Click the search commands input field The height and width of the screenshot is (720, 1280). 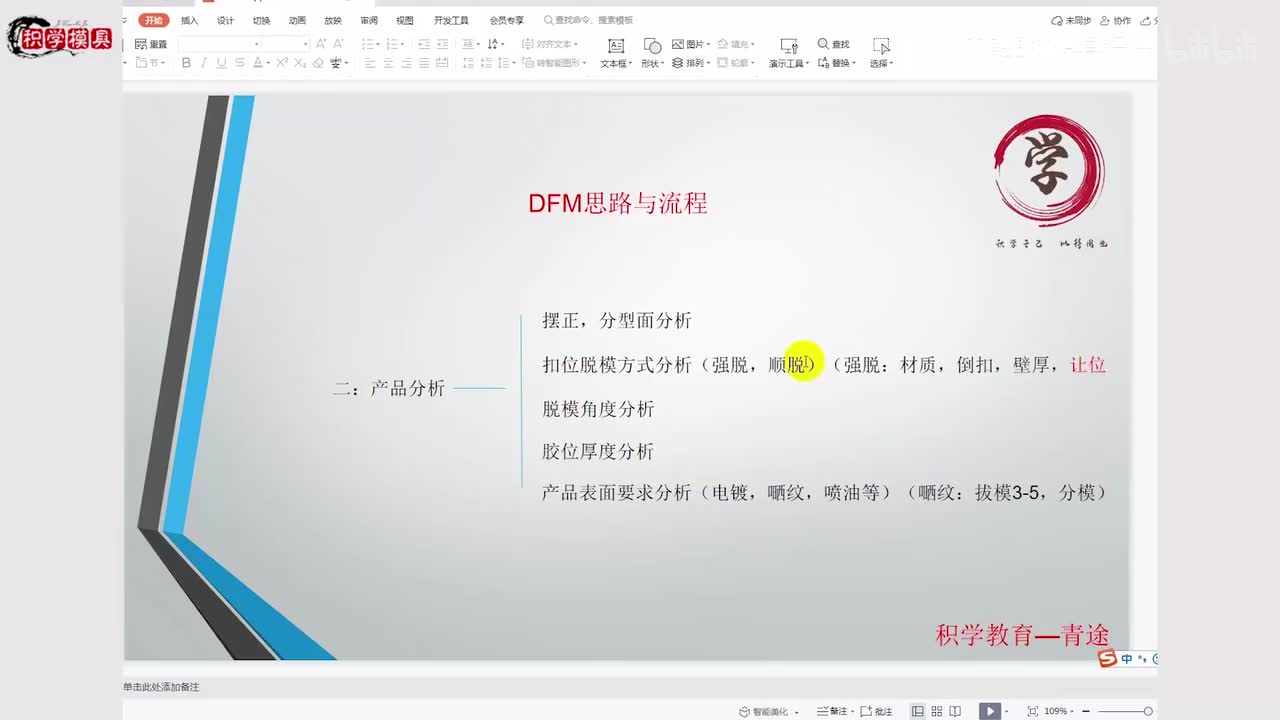588,20
